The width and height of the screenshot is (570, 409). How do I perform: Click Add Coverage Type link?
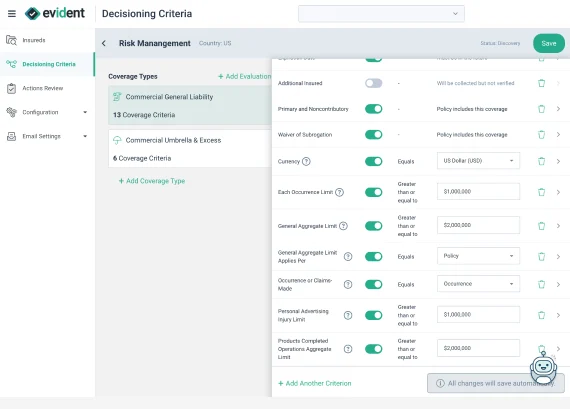click(x=152, y=181)
